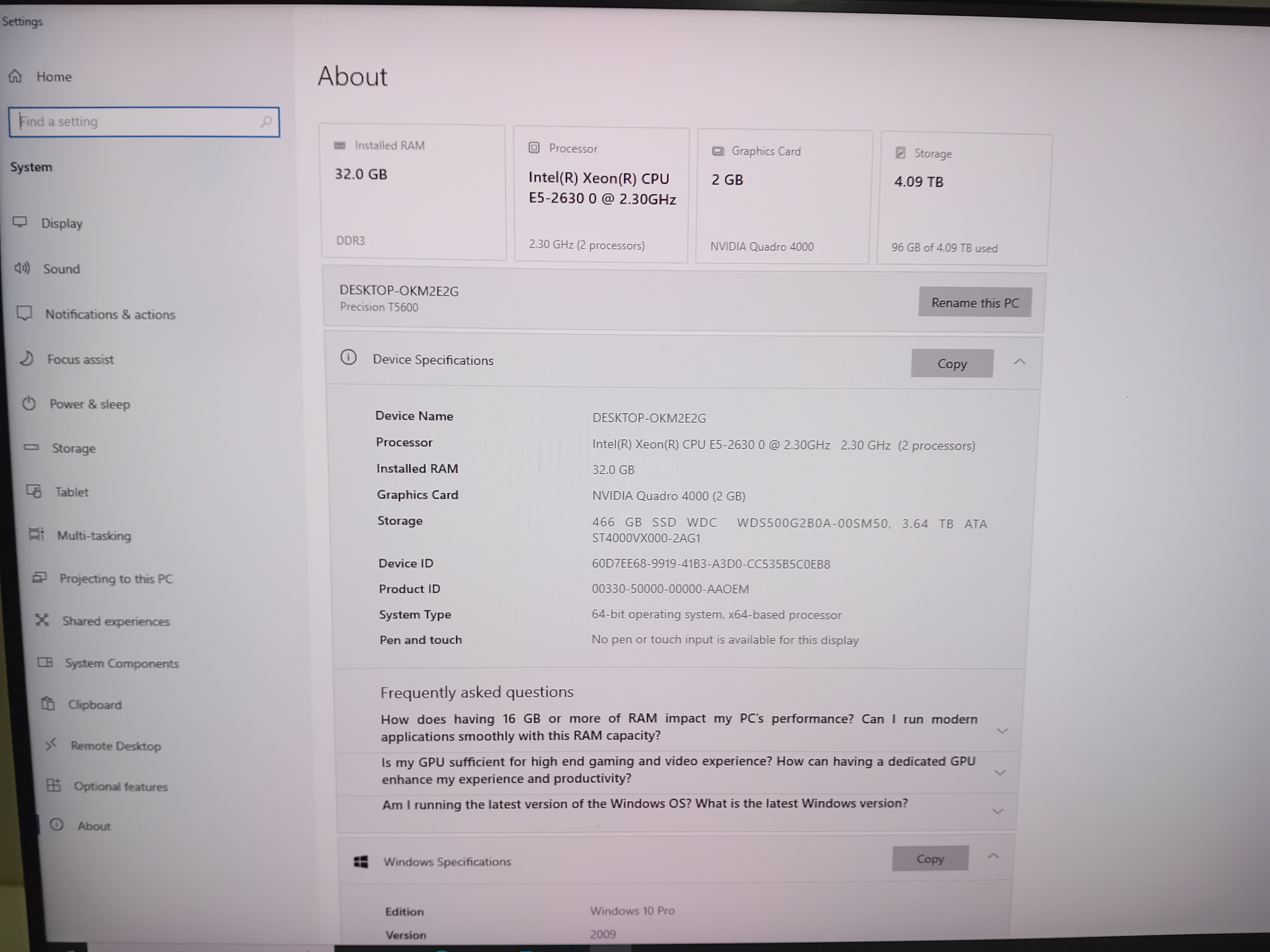
Task: Click the Optional features icon
Action: pyautogui.click(x=54, y=785)
